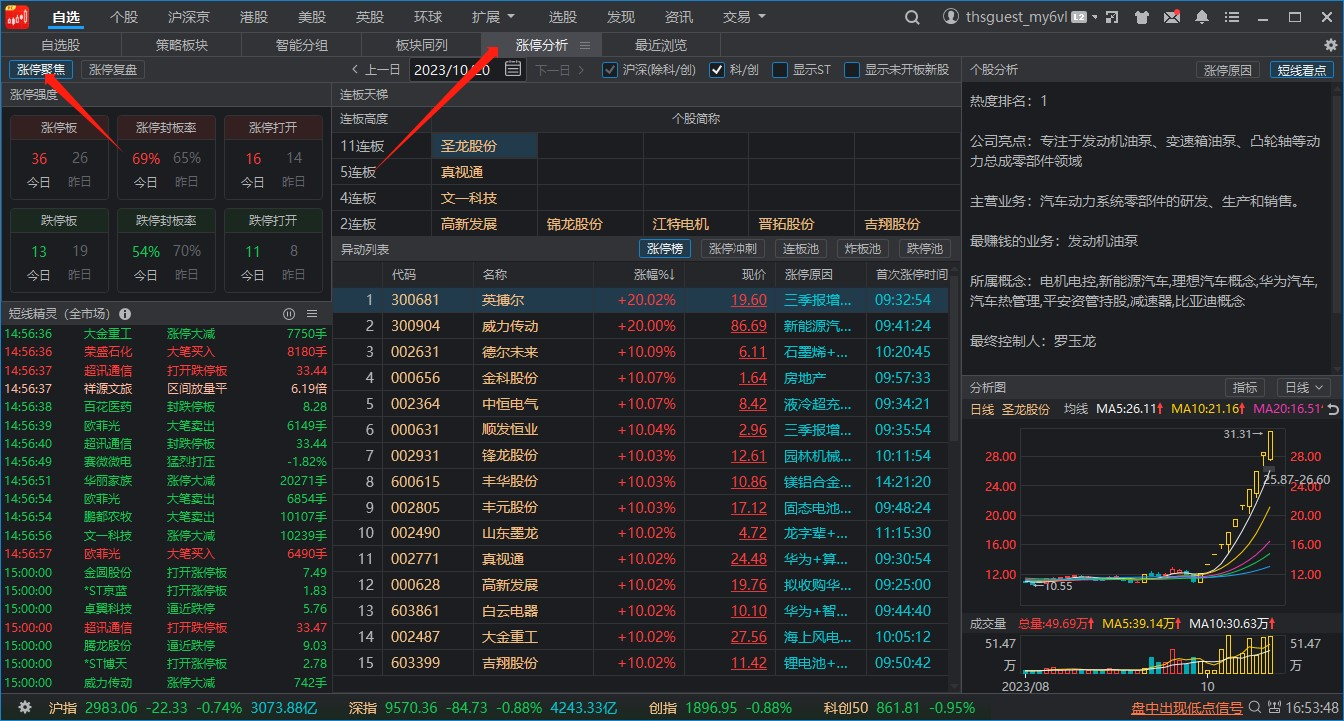Click 山东墨龙 stock name
Image resolution: width=1344 pixels, height=721 pixels.
click(510, 534)
